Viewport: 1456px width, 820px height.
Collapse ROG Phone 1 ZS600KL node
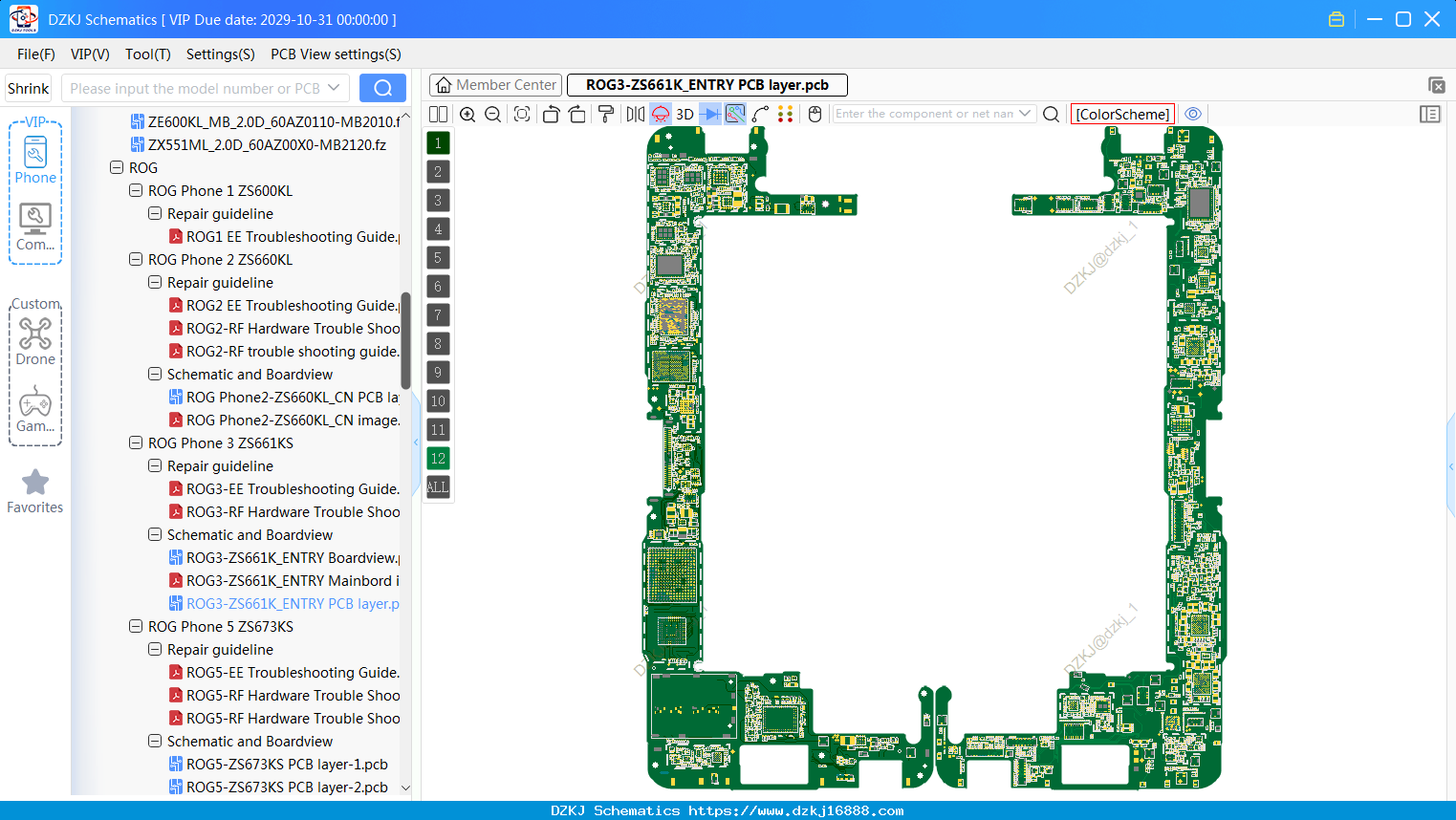136,190
